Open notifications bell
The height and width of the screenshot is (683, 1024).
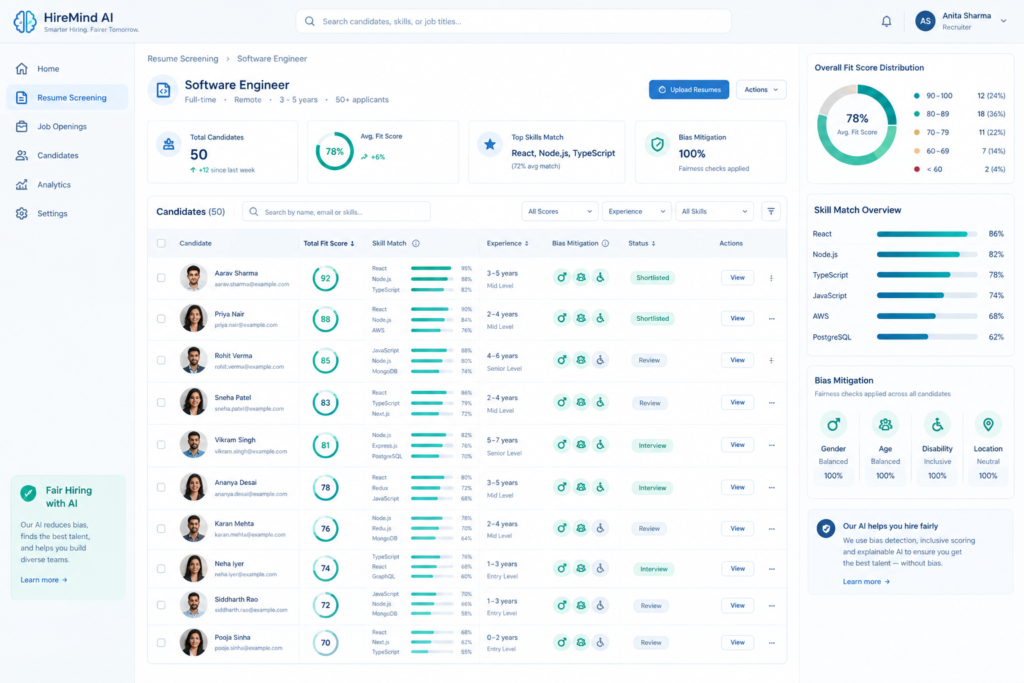click(886, 22)
